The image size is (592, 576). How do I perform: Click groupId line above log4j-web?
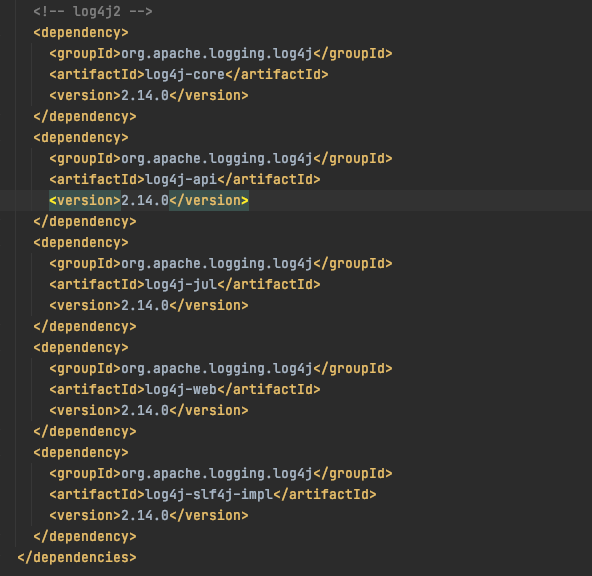[221, 368]
